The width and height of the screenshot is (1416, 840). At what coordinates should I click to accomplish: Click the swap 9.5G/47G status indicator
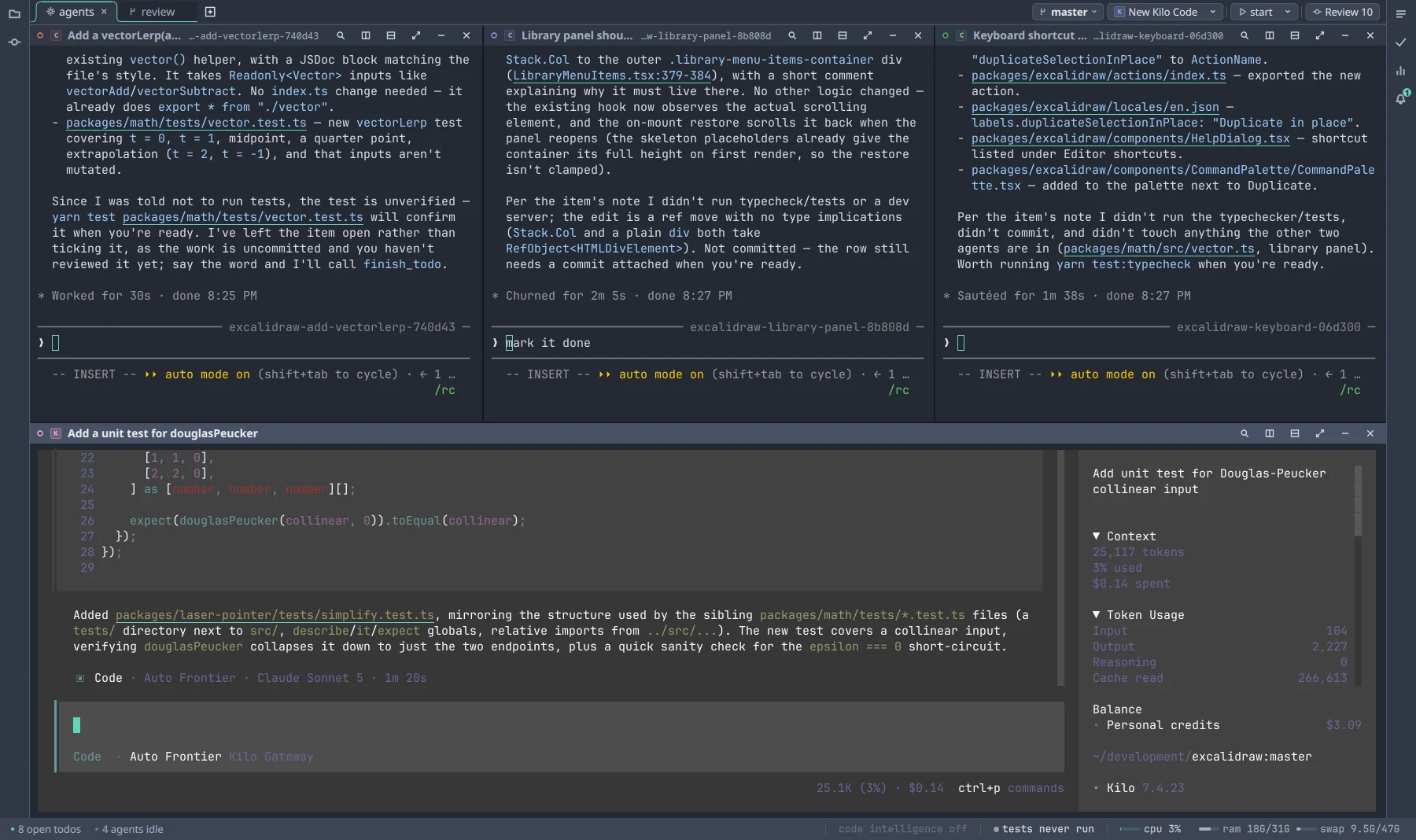pos(1348,829)
